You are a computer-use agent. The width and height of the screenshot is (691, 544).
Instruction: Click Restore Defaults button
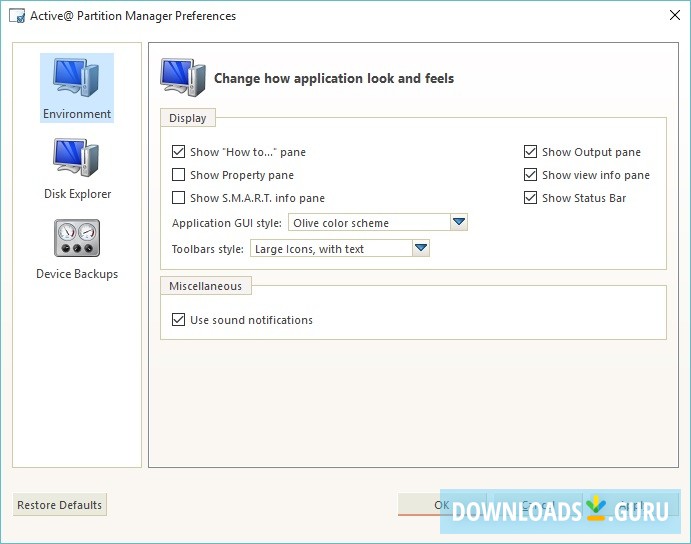(x=59, y=504)
